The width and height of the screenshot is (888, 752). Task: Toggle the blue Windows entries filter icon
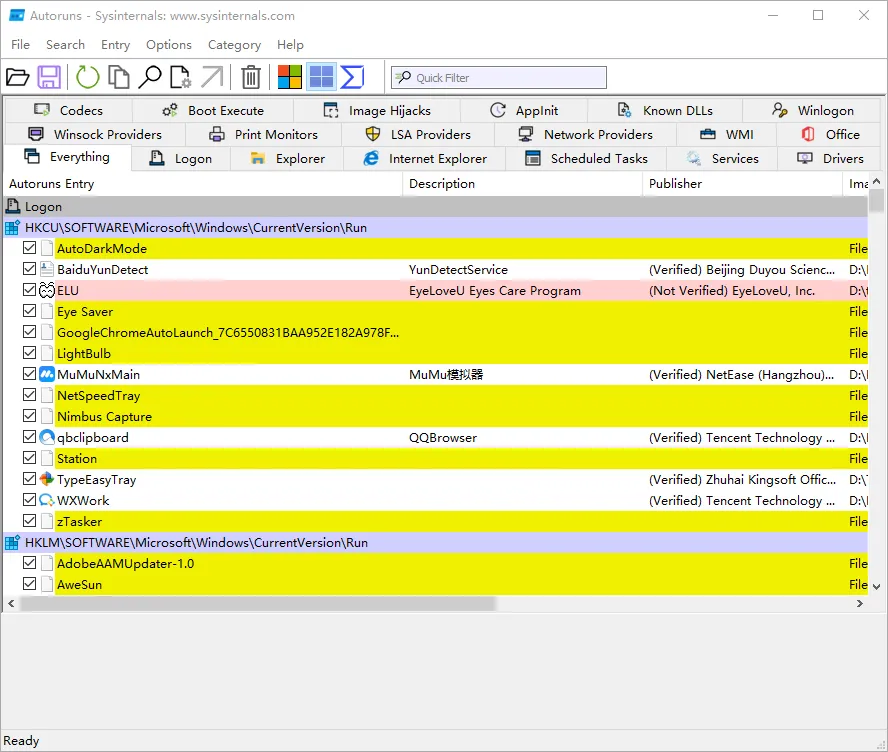click(321, 77)
